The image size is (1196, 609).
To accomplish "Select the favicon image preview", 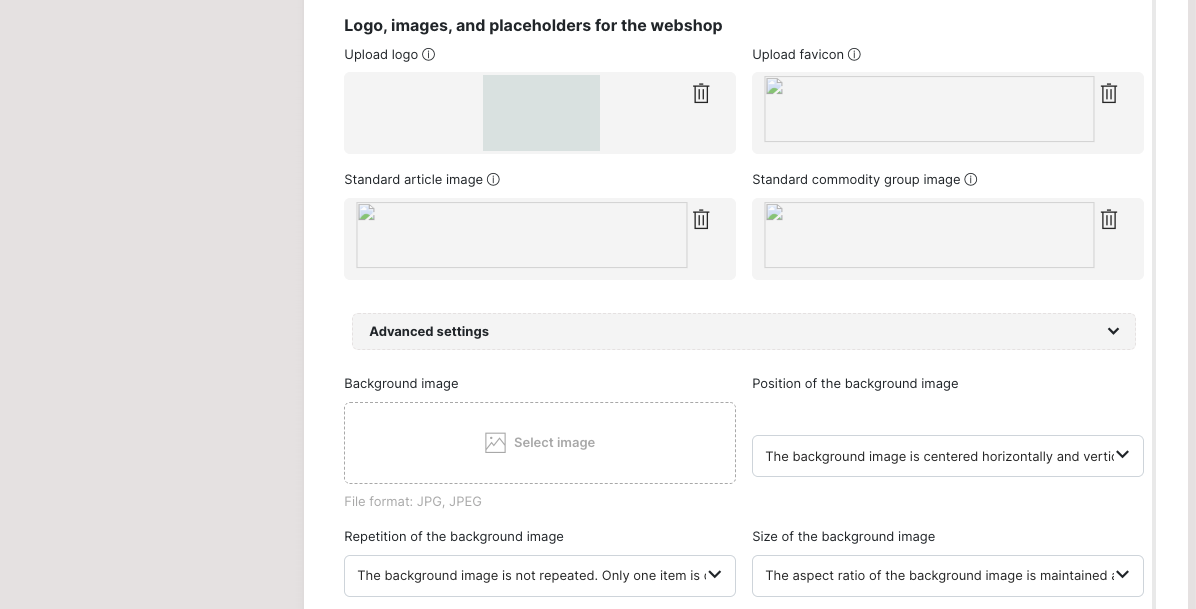I will coord(929,109).
